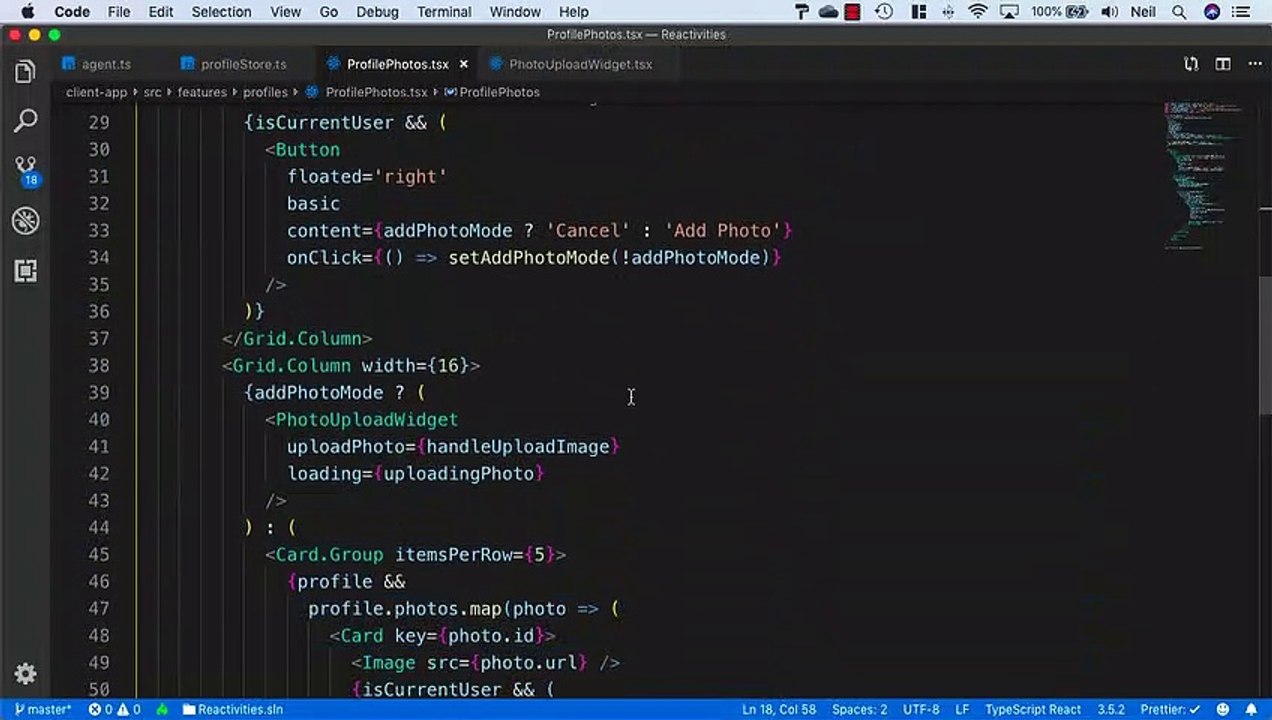1272x720 pixels.
Task: Open the Search view in activity bar
Action: click(26, 121)
